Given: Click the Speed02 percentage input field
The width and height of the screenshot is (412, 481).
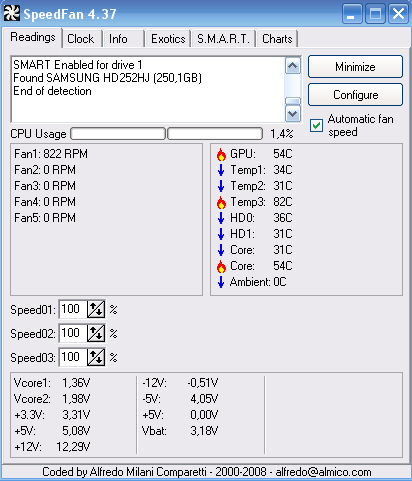Looking at the screenshot, I should (x=73, y=333).
